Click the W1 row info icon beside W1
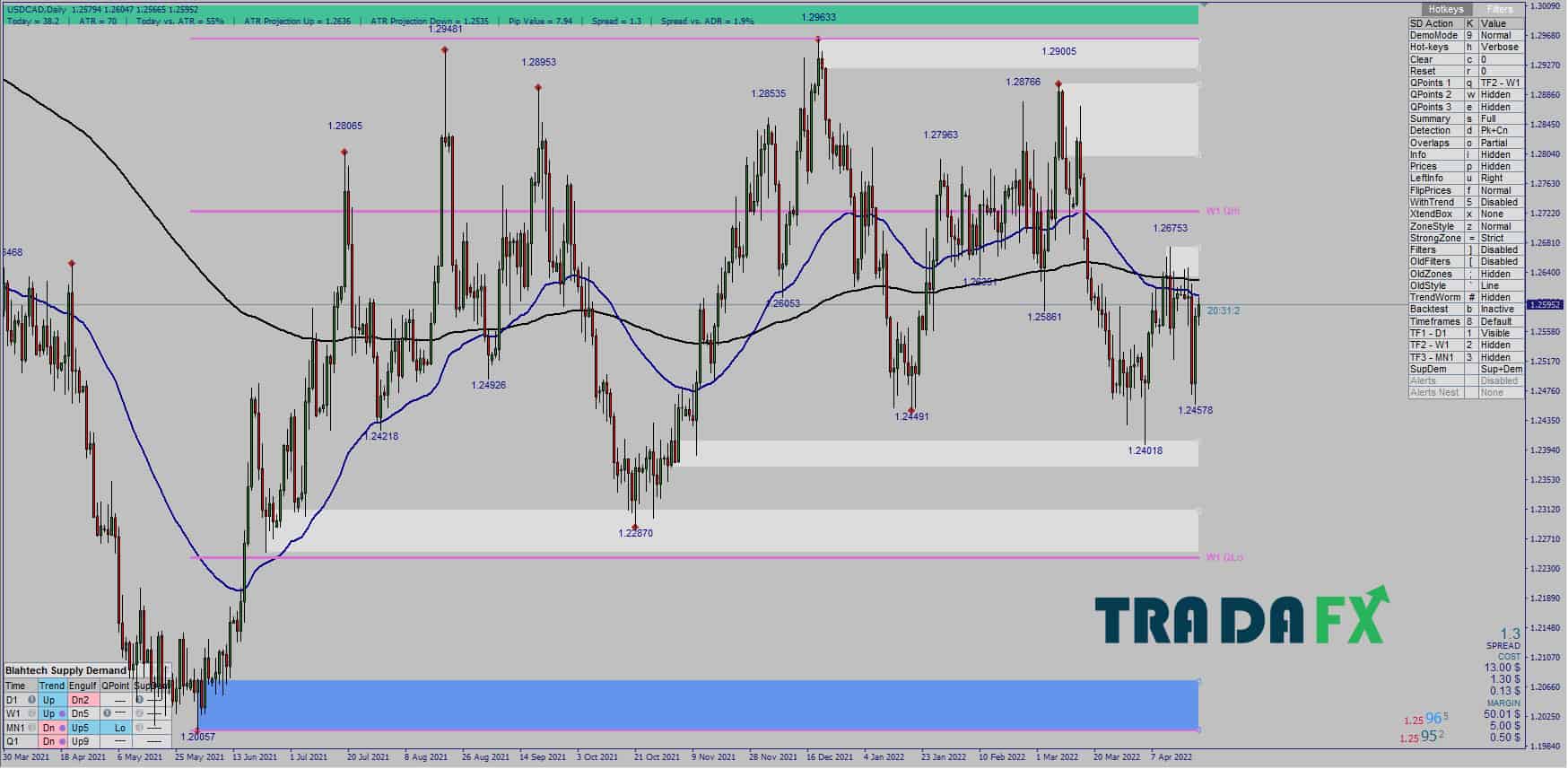This screenshot has height=769, width=1568. [31, 713]
